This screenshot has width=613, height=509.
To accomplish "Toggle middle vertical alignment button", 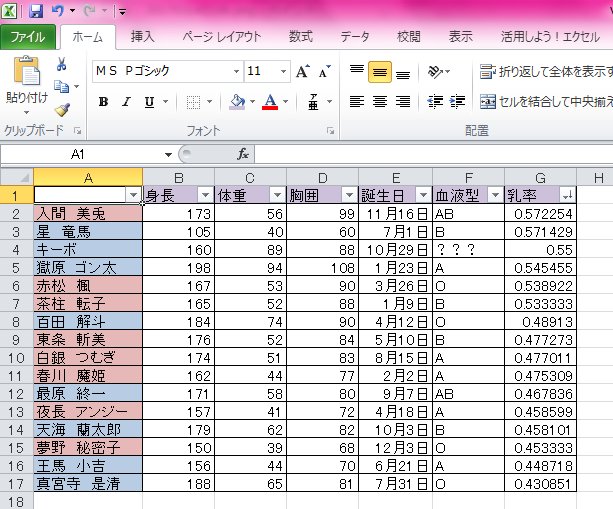I will [x=379, y=71].
